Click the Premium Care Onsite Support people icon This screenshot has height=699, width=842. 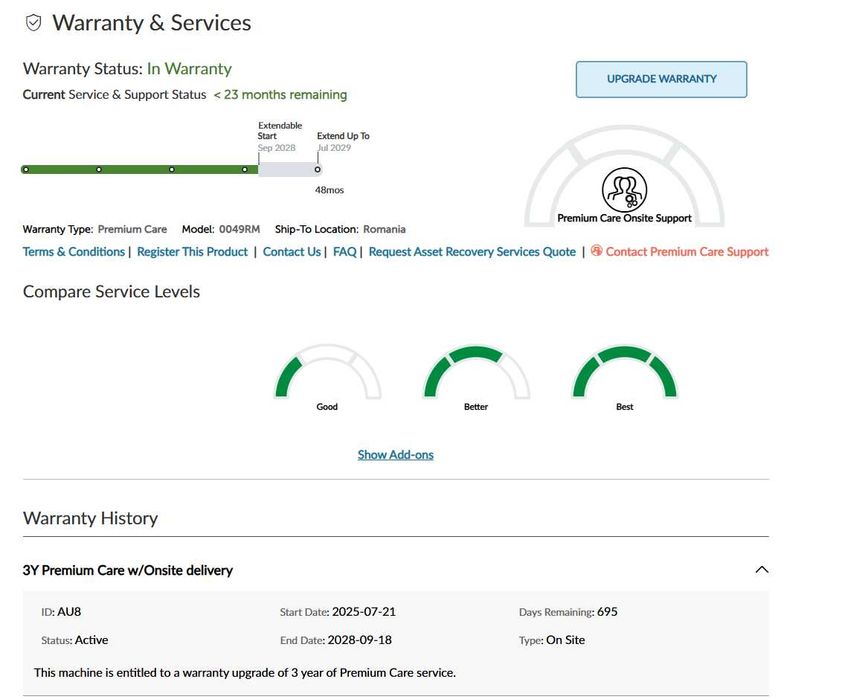[x=624, y=190]
